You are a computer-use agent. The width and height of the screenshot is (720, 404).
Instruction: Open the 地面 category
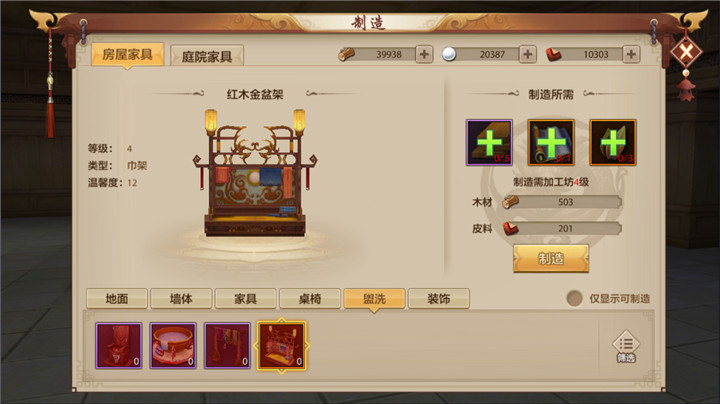coord(117,299)
